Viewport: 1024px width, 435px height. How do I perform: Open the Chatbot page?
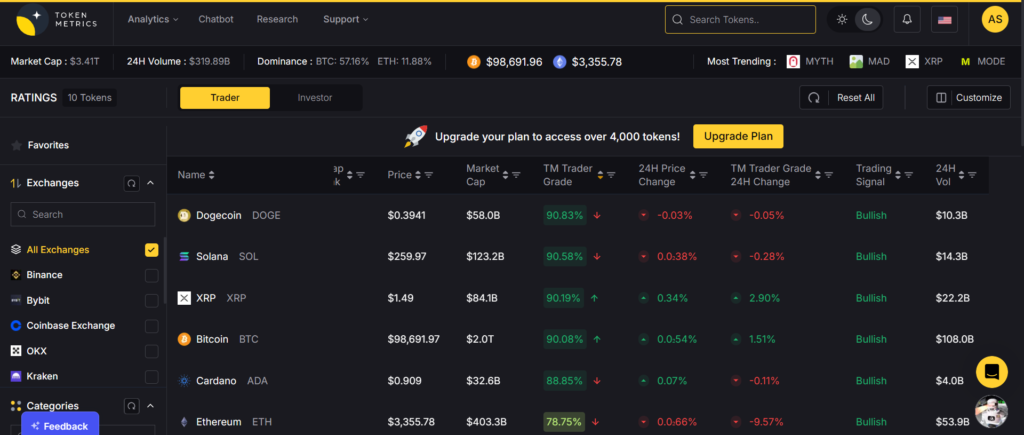(216, 20)
